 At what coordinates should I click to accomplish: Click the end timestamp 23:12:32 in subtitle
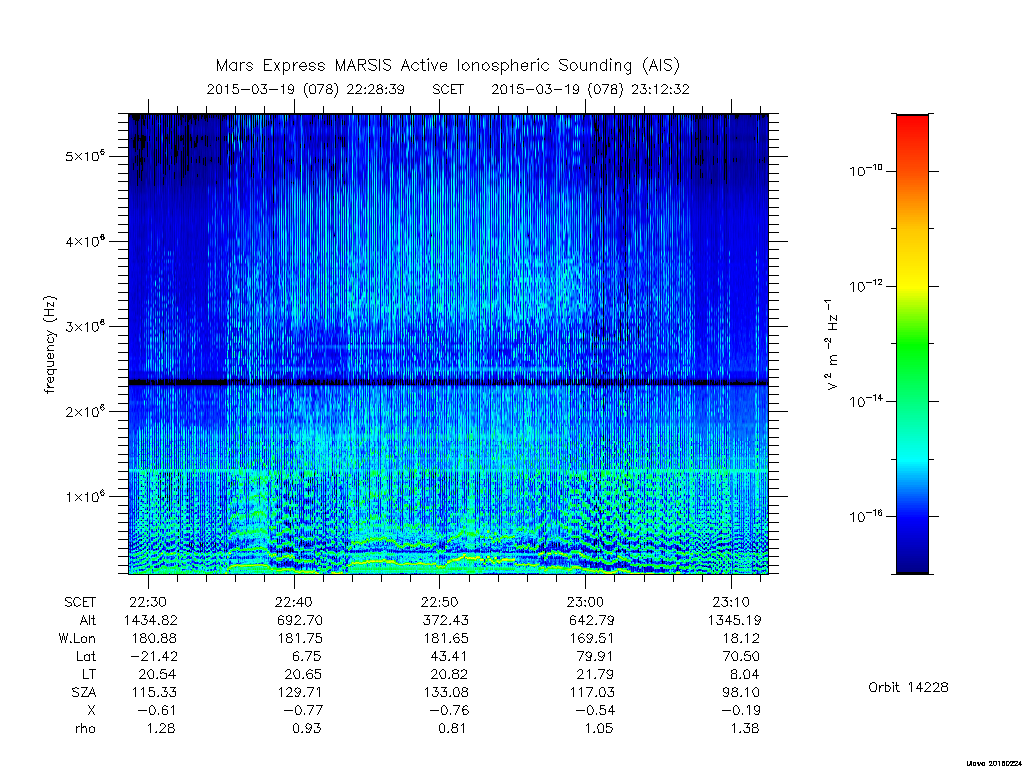coord(660,89)
